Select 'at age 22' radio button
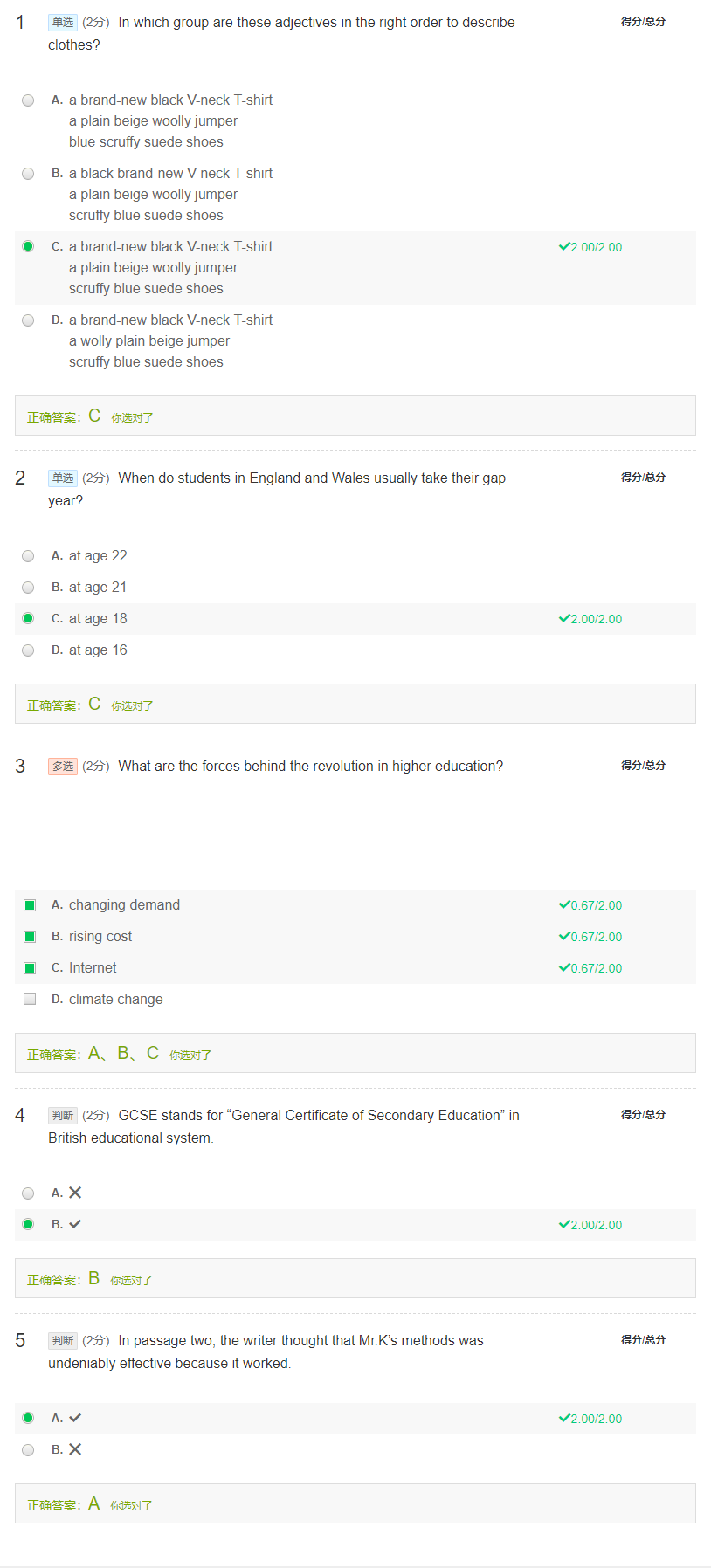This screenshot has width=711, height=1568. [28, 556]
